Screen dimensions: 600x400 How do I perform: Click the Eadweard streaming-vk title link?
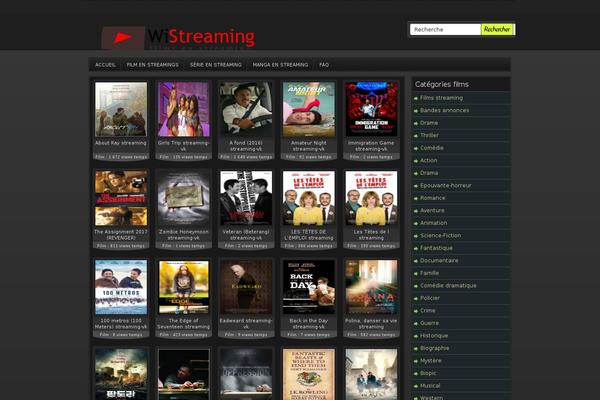click(x=246, y=323)
